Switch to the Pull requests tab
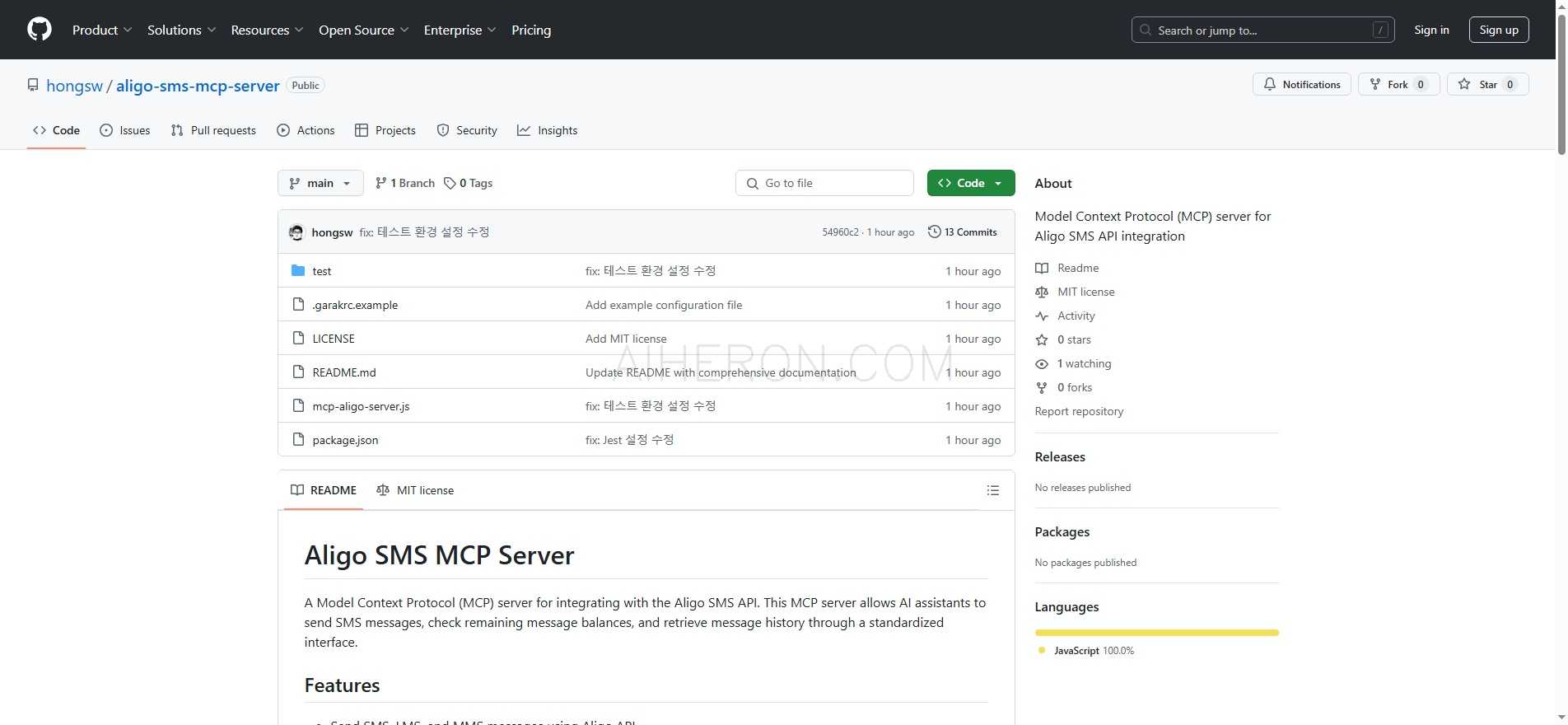Image resolution: width=1568 pixels, height=725 pixels. (x=213, y=130)
